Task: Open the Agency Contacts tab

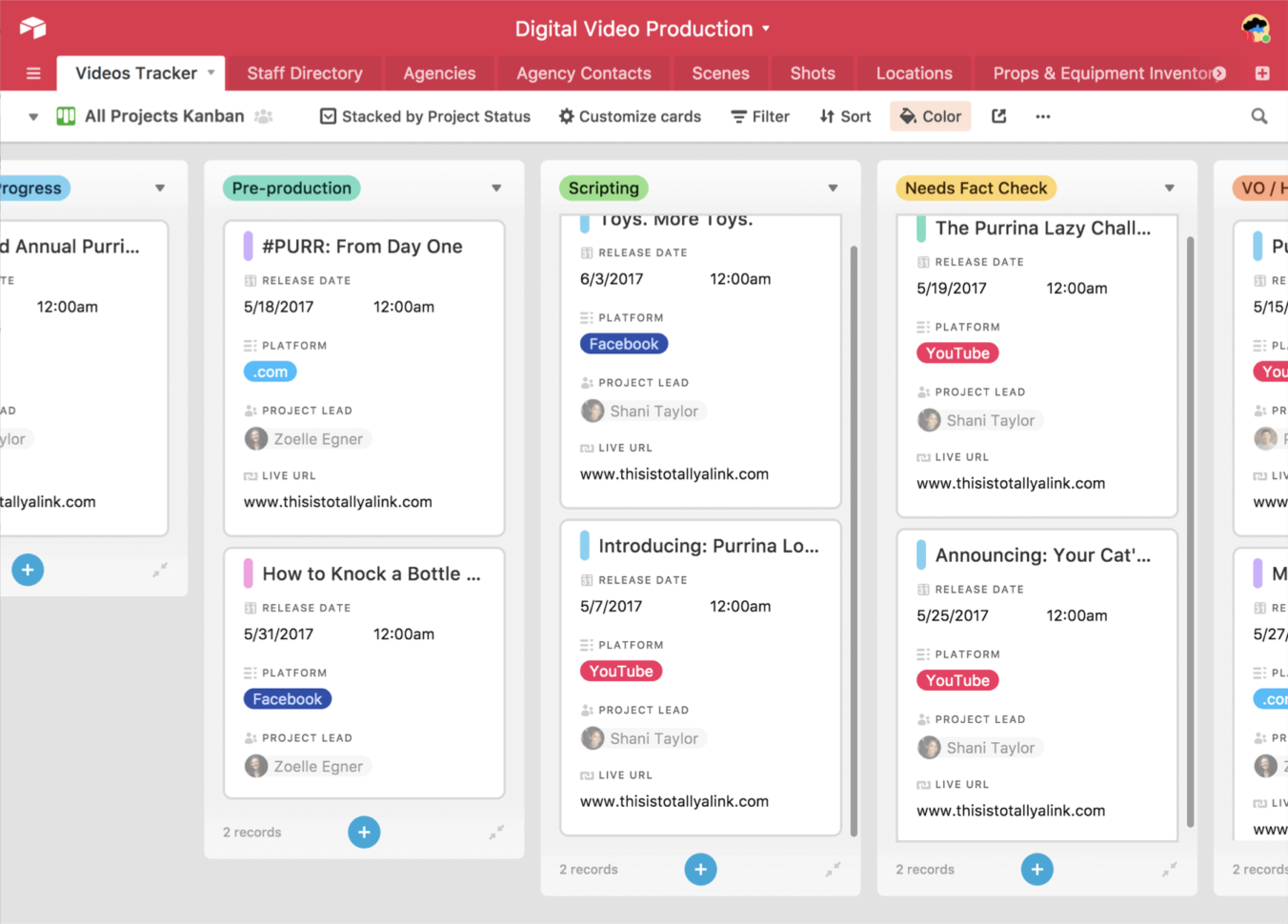Action: pyautogui.click(x=583, y=72)
